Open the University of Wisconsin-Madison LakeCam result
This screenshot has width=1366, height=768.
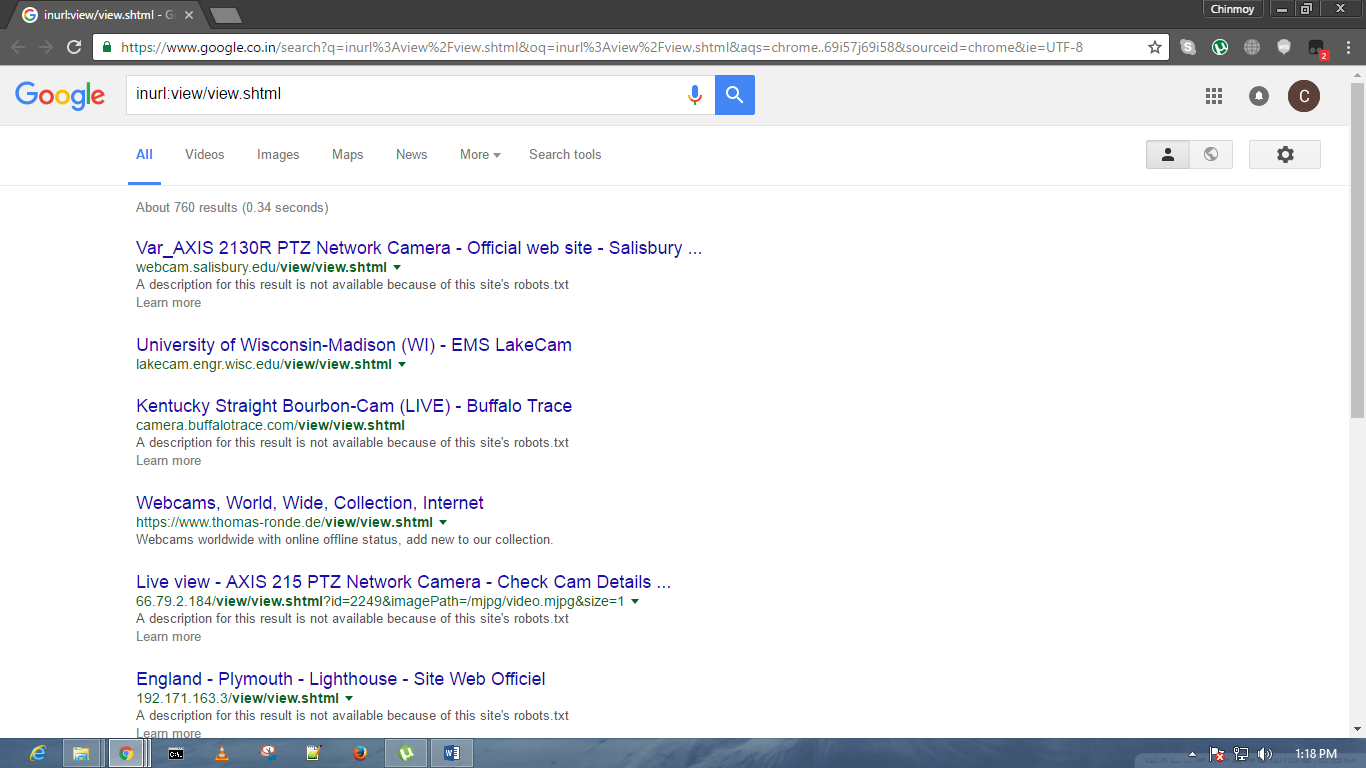pos(354,345)
